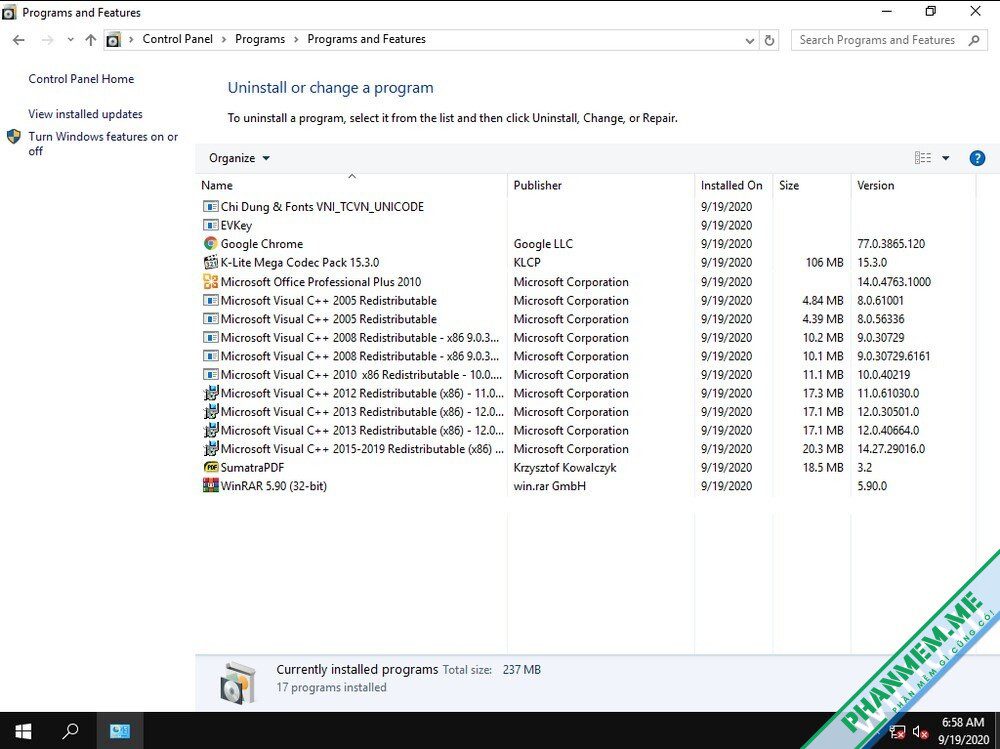Screen dimensions: 1000x749
Task: Click the EVKey program icon
Action: 210,225
